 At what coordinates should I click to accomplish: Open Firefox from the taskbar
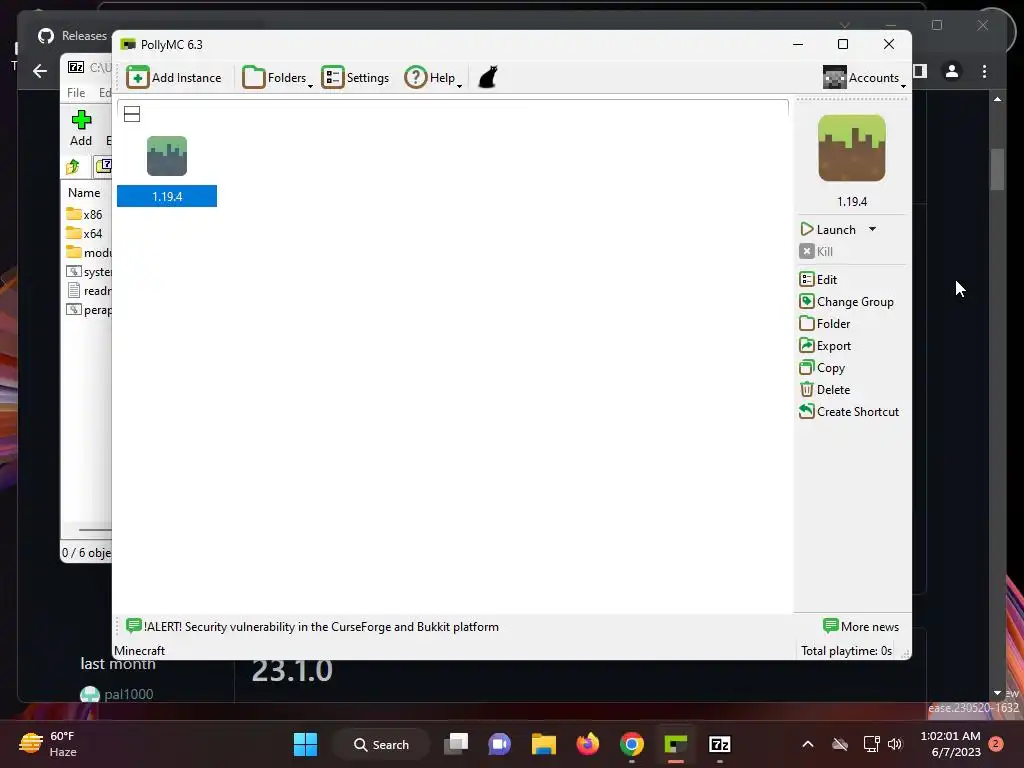tap(588, 744)
